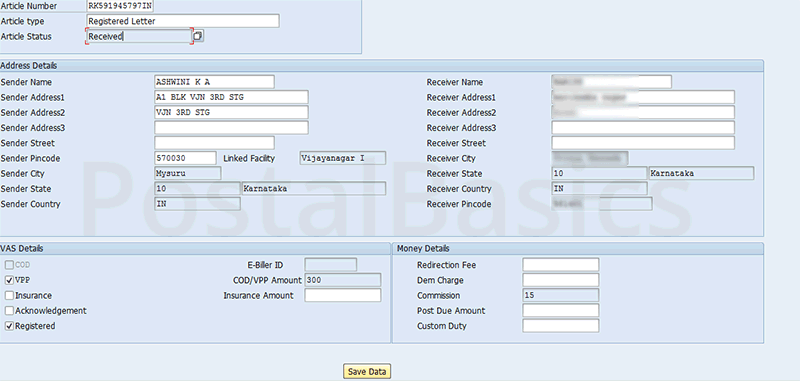Click Receiver State name field Karnataka
The image size is (800, 383).
click(x=702, y=173)
